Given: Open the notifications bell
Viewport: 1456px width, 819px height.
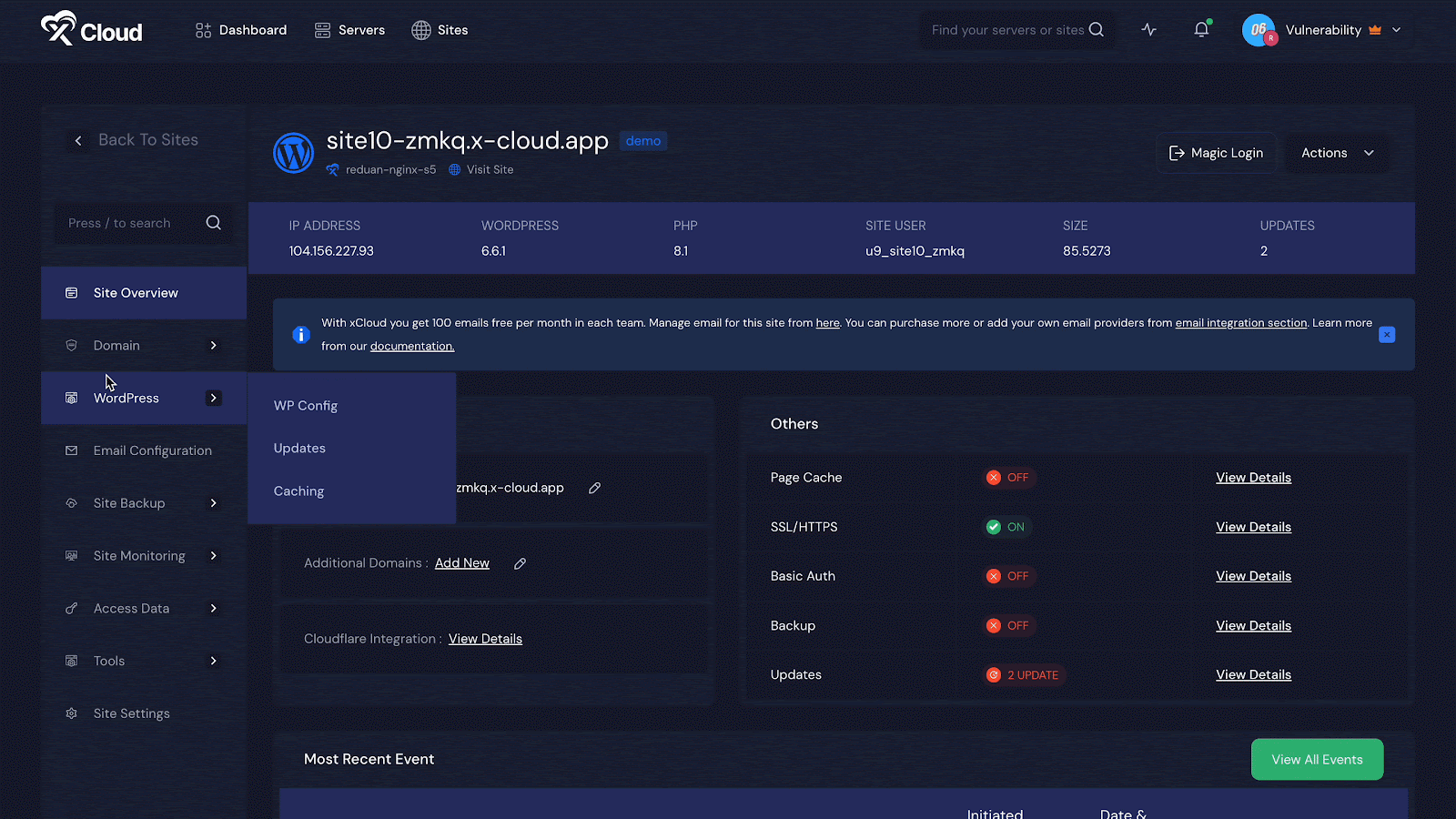Looking at the screenshot, I should [x=1200, y=30].
